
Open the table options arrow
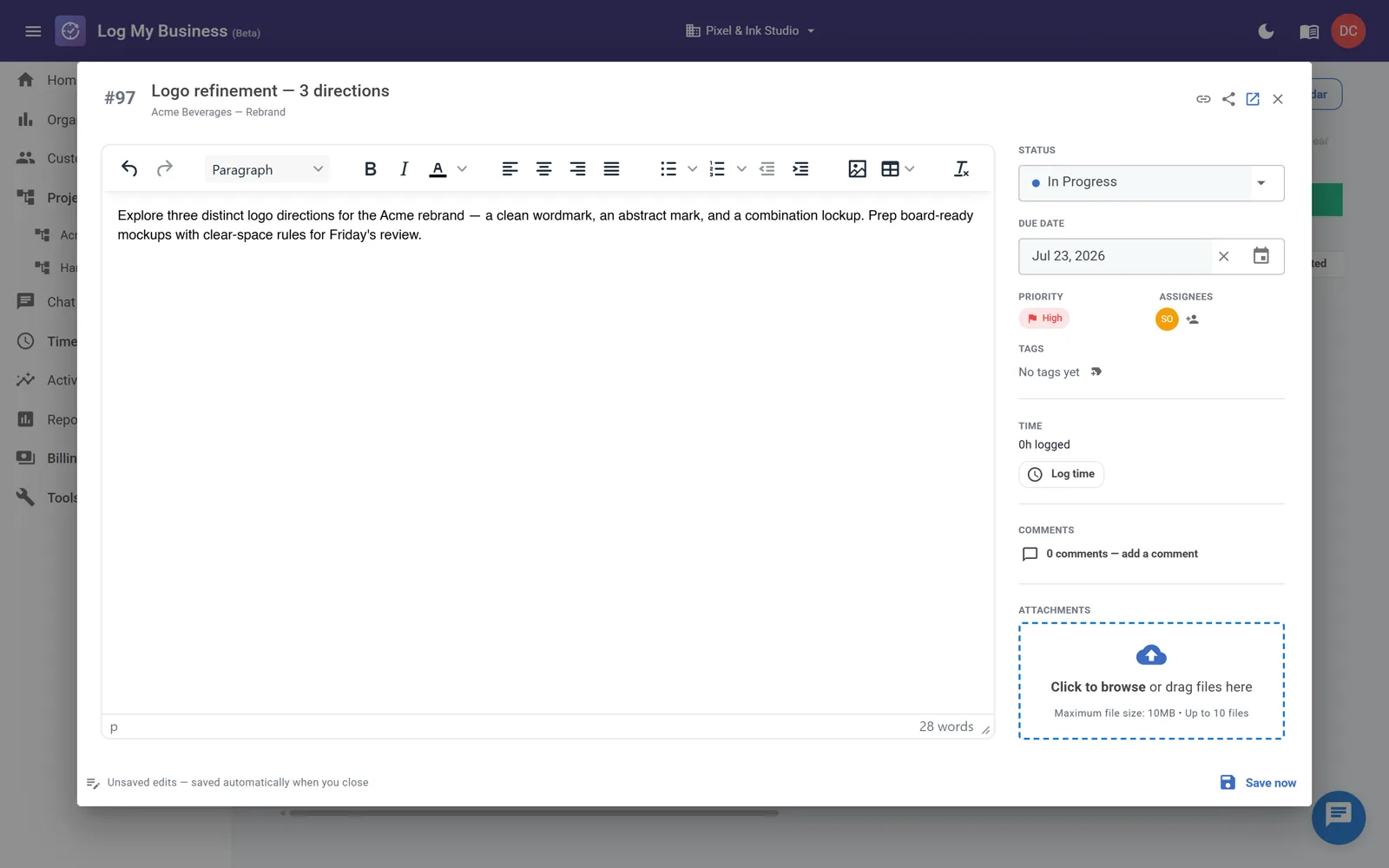910,169
